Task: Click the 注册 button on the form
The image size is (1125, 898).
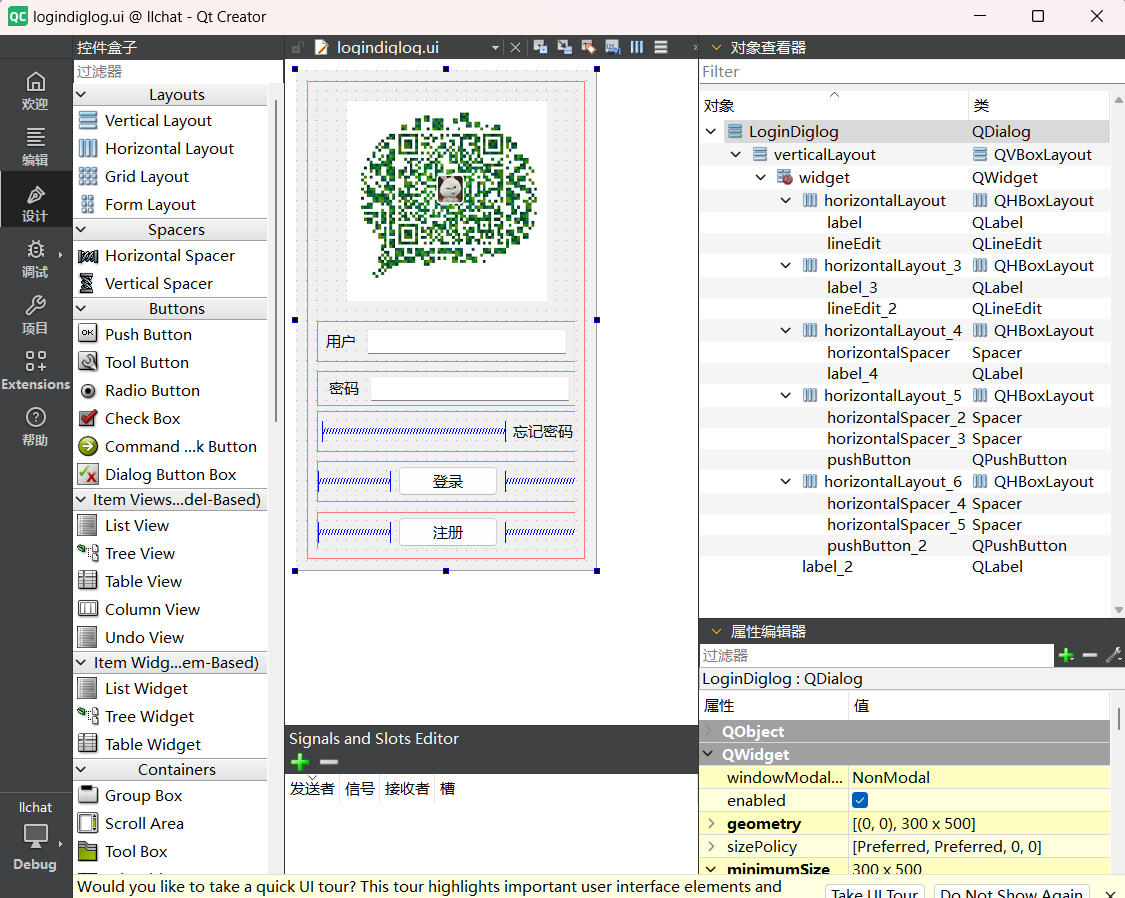Action: 448,532
